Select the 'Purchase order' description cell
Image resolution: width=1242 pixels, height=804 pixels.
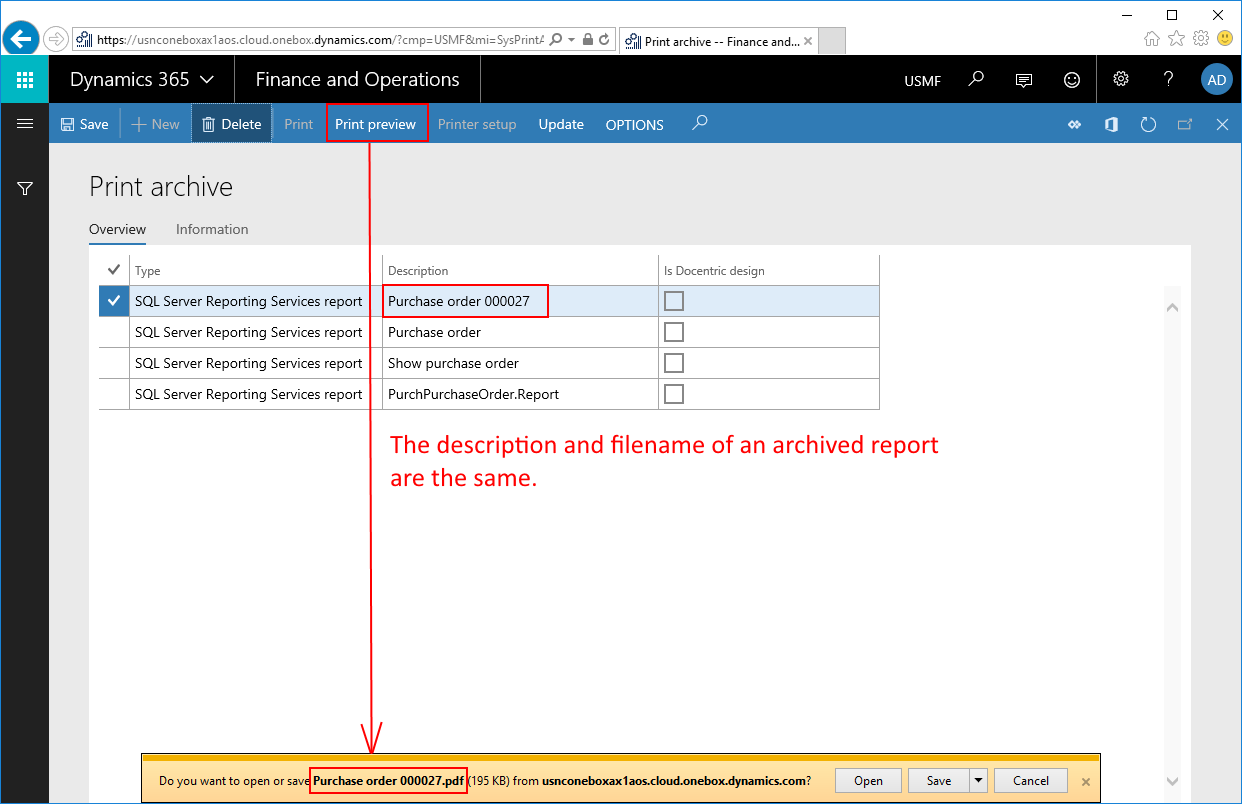[520, 332]
